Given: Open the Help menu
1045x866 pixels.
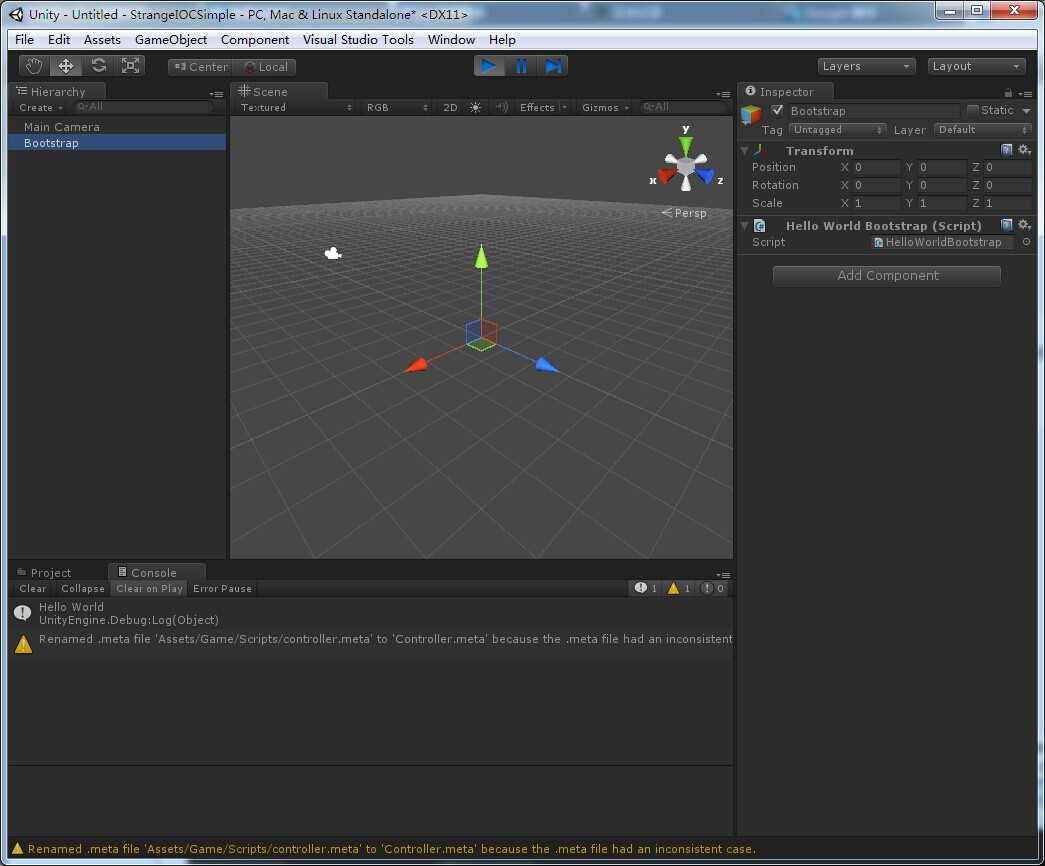Looking at the screenshot, I should tap(502, 39).
